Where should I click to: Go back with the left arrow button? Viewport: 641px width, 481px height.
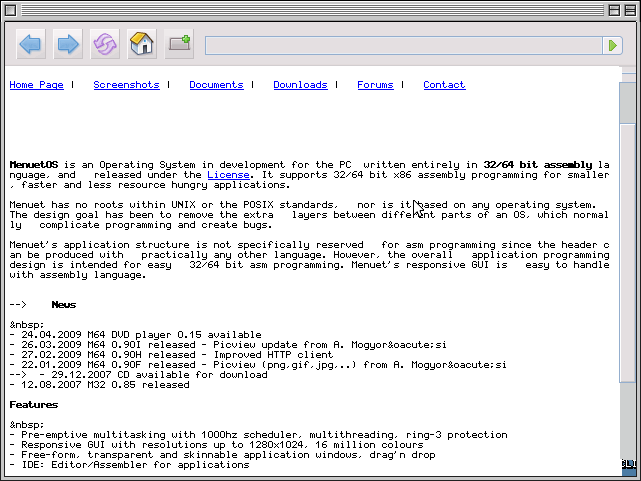(x=31, y=44)
